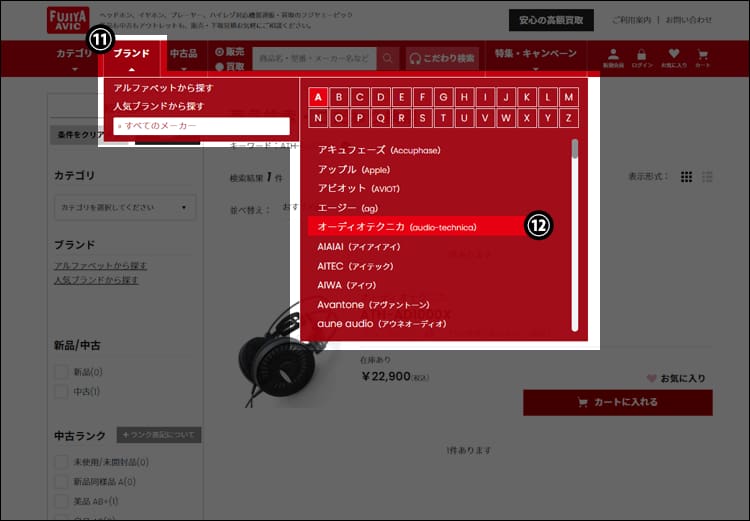The width and height of the screenshot is (750, 521).
Task: Open favorites heart icon in header
Action: click(674, 58)
